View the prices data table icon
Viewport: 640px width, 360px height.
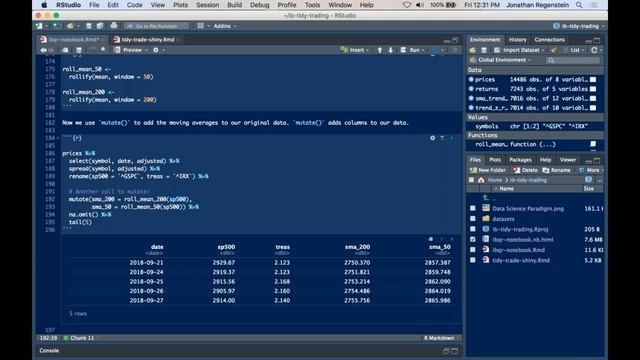click(593, 80)
